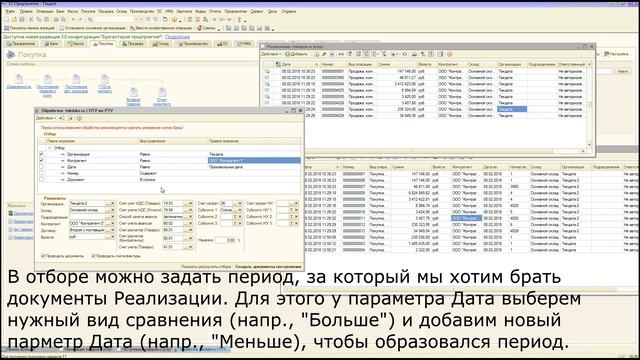Click the search magnifier icon in main toolbar
Image resolution: width=640 pixels, height=360 pixels.
[x=90, y=19]
